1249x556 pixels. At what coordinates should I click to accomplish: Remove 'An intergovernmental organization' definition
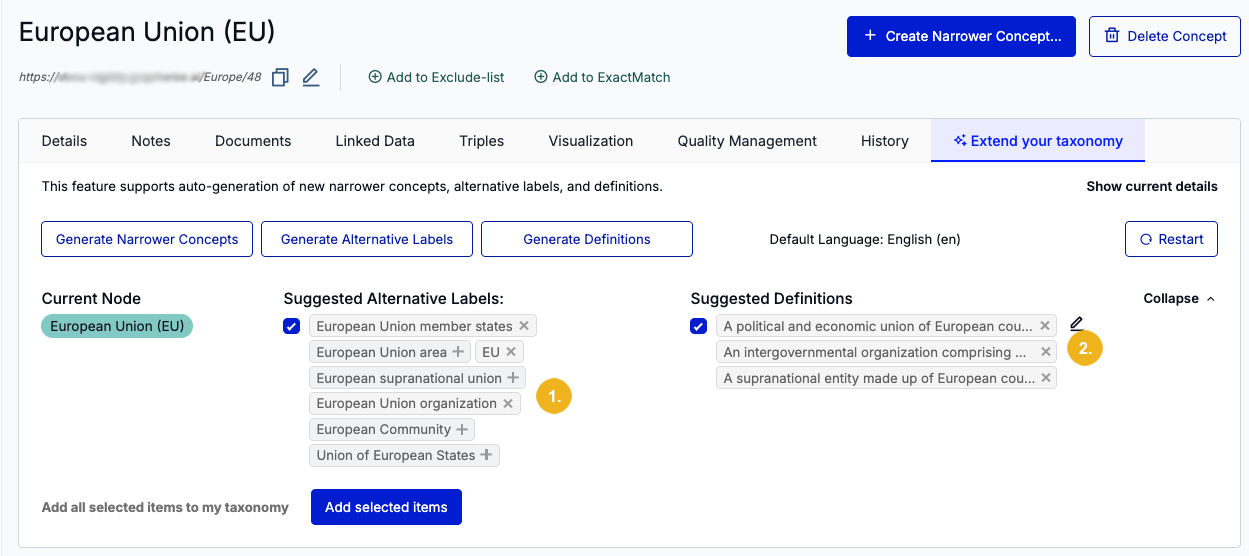[x=1045, y=352]
